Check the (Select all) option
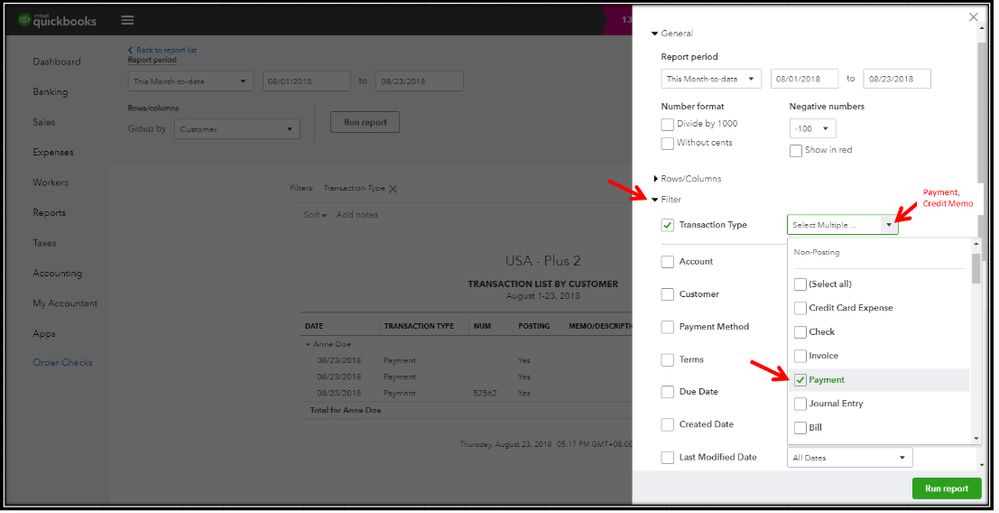999x513 pixels. [x=800, y=284]
